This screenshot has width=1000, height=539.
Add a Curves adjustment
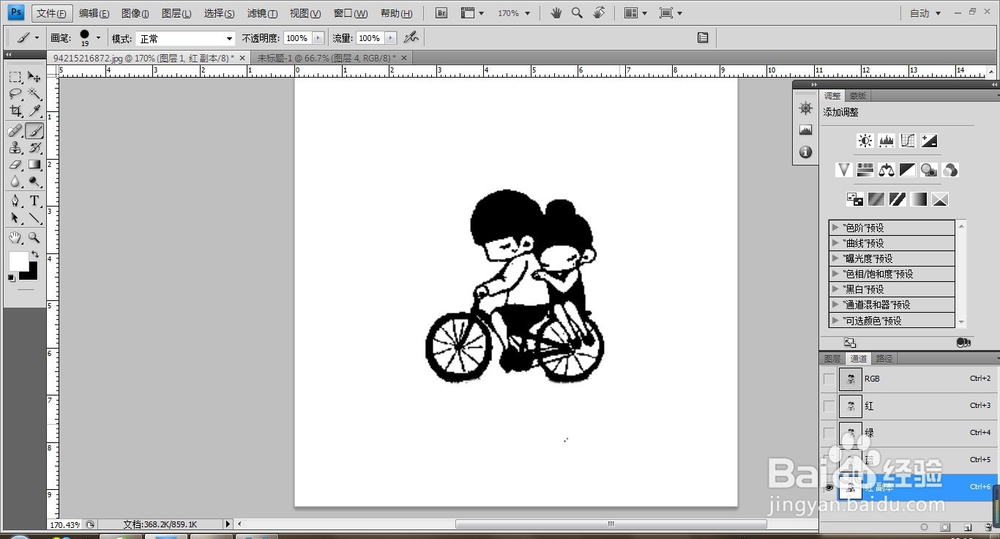(x=908, y=140)
